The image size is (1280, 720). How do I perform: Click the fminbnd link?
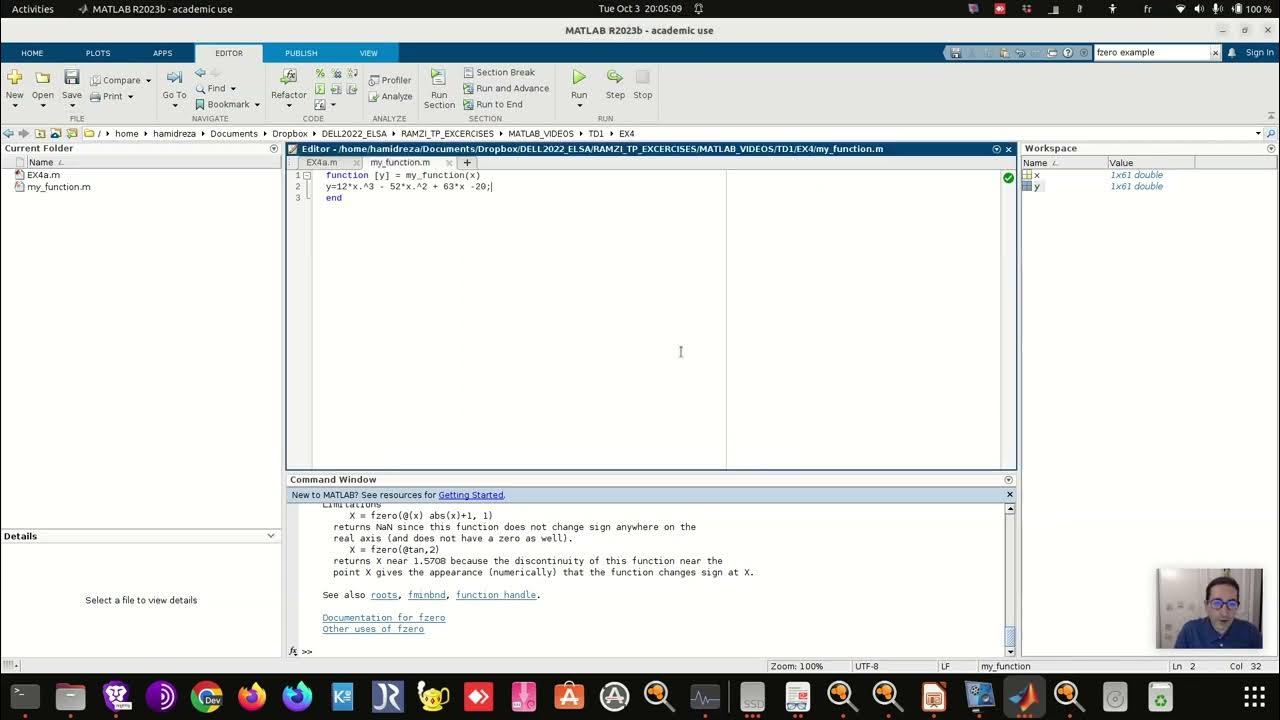tap(427, 595)
